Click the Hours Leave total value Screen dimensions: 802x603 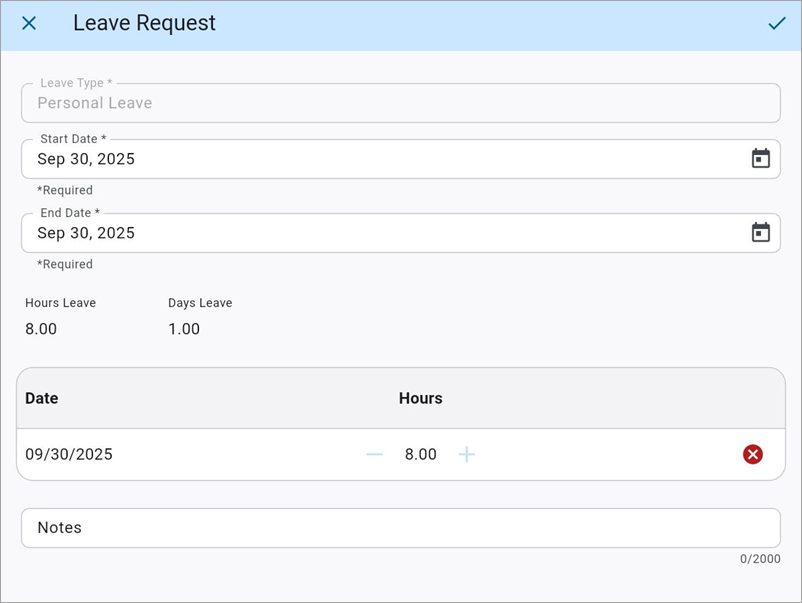tap(41, 329)
